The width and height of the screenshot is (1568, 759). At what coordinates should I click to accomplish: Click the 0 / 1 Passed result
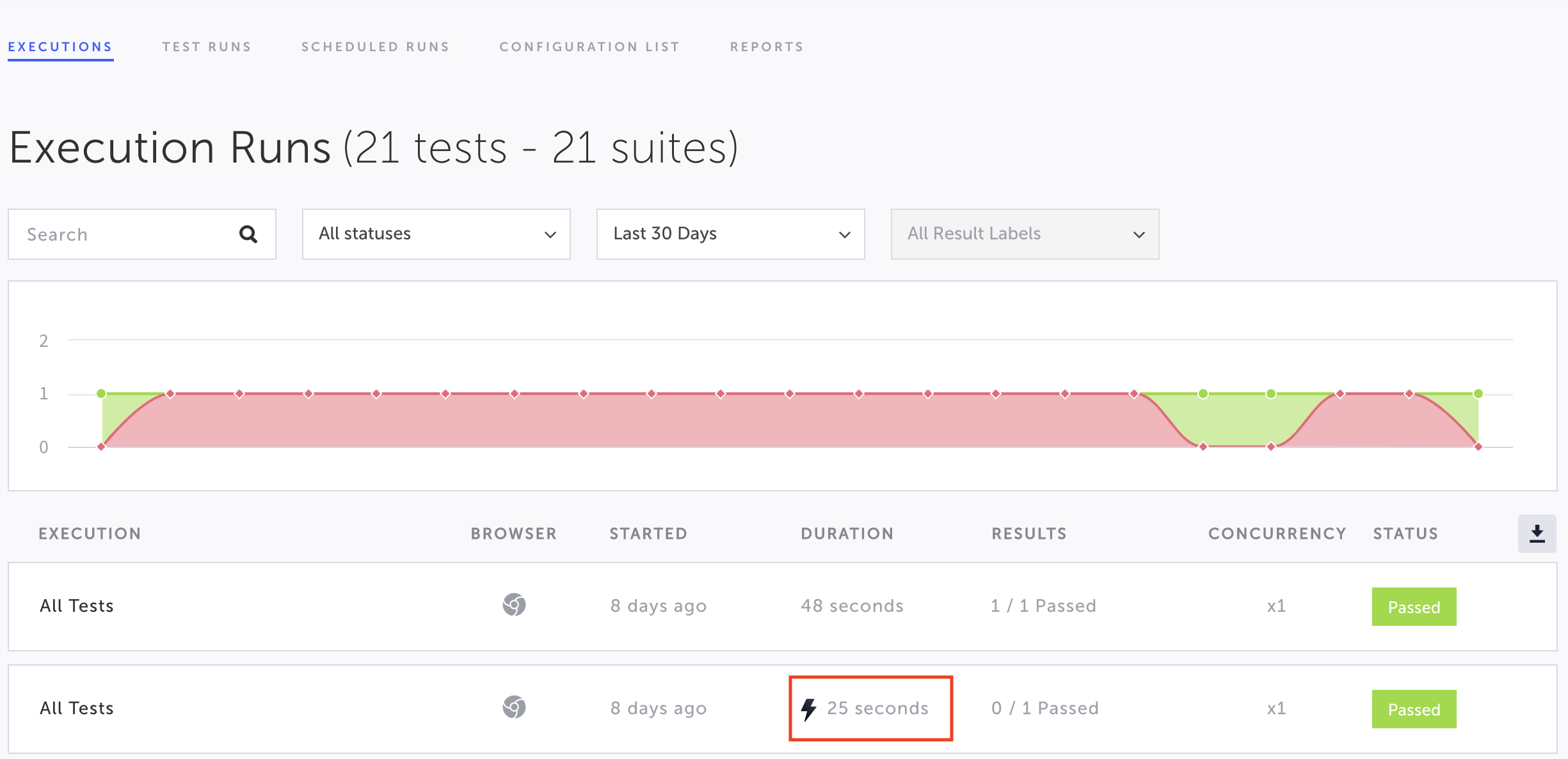(1045, 708)
